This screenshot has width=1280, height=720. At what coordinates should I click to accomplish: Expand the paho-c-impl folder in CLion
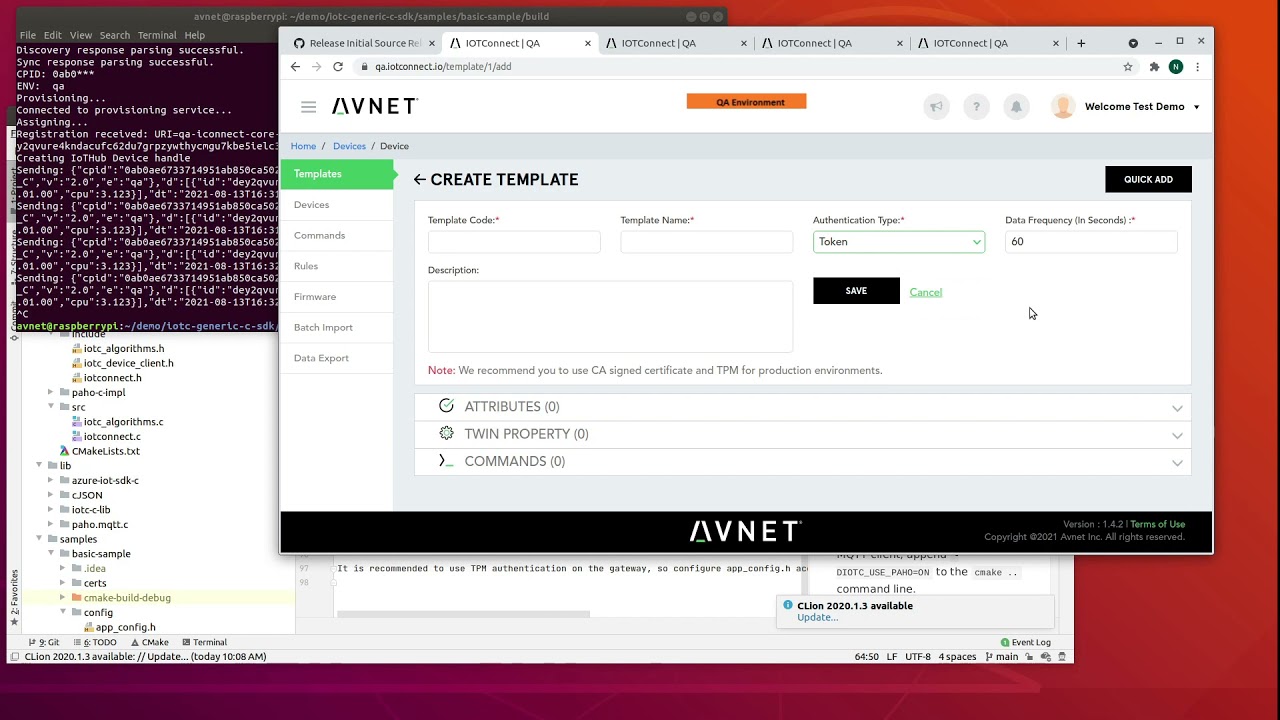51,392
